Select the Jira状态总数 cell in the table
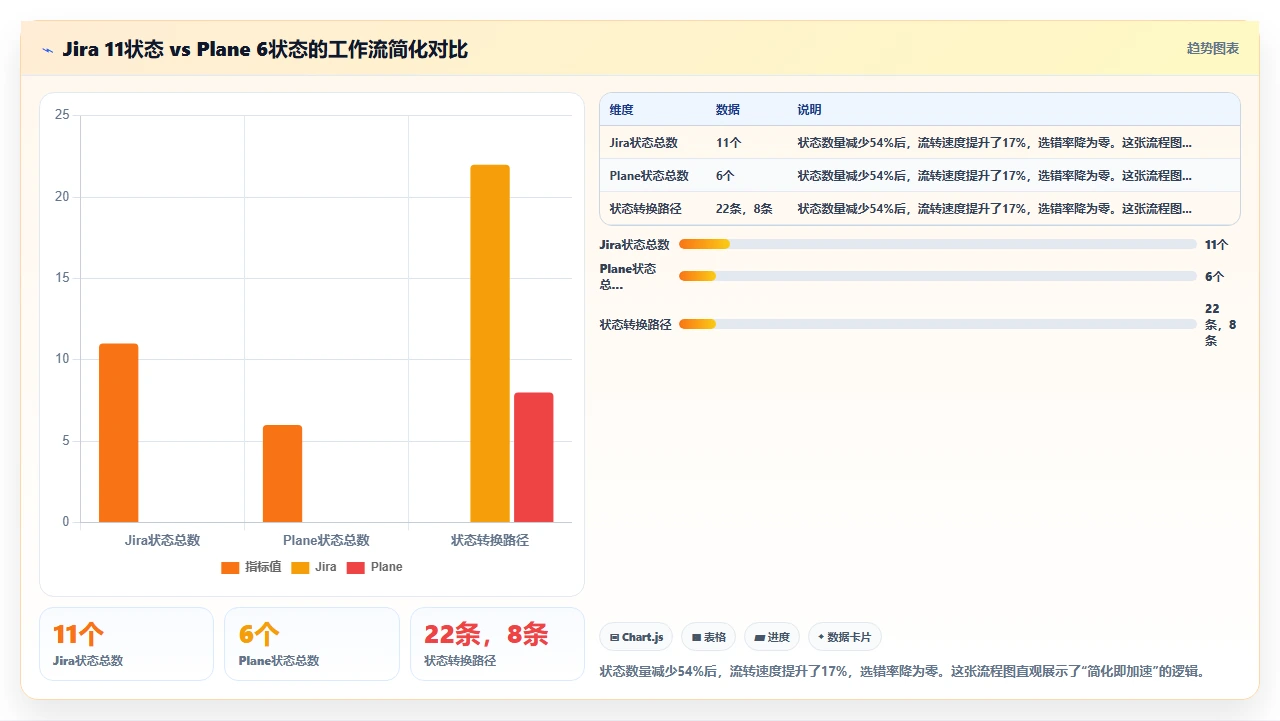This screenshot has height=721, width=1280. pos(644,143)
